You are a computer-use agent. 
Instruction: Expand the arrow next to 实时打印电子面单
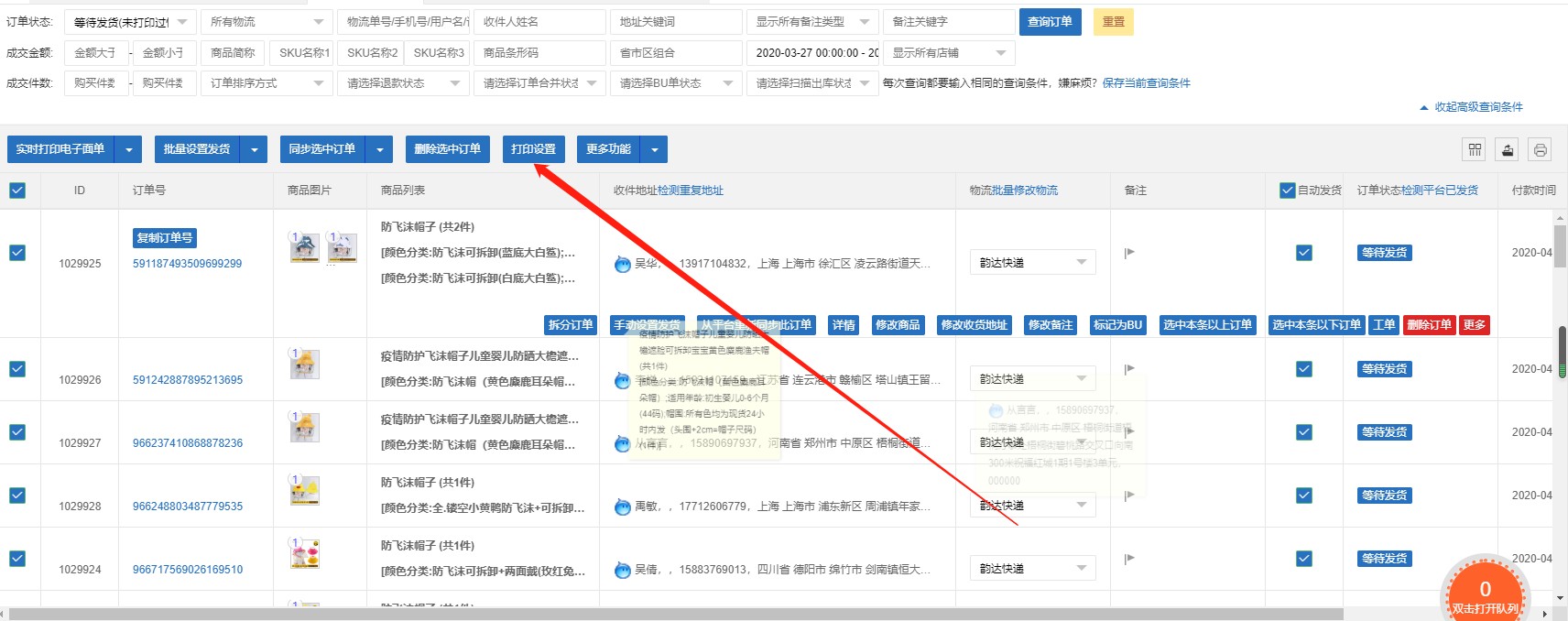click(x=129, y=149)
